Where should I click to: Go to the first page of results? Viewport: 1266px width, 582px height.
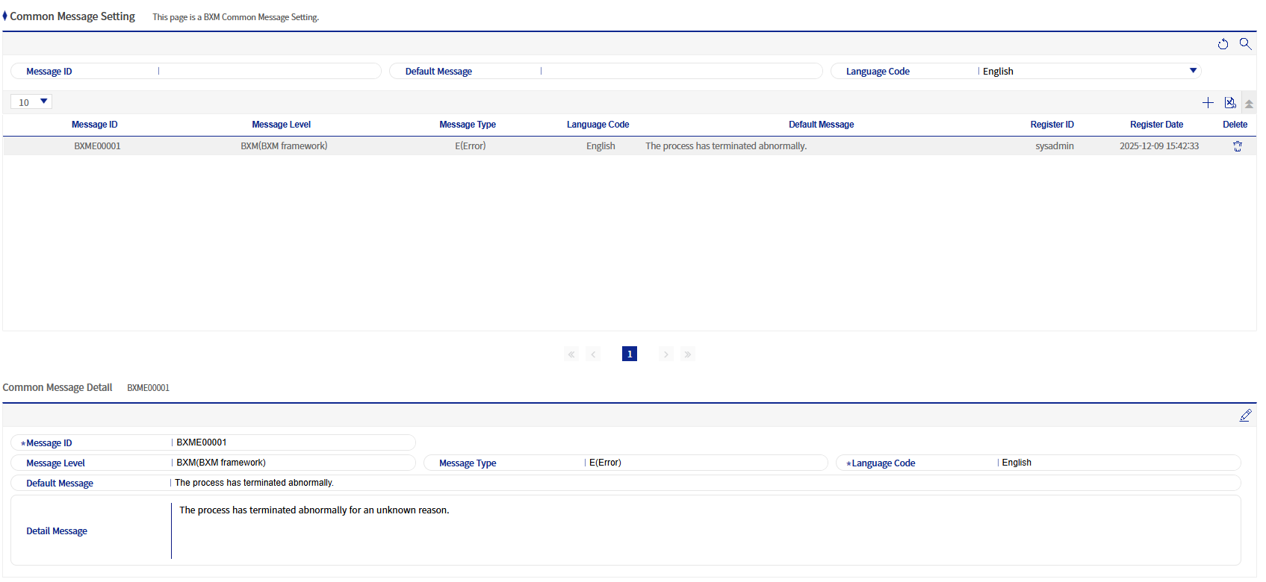click(x=571, y=354)
